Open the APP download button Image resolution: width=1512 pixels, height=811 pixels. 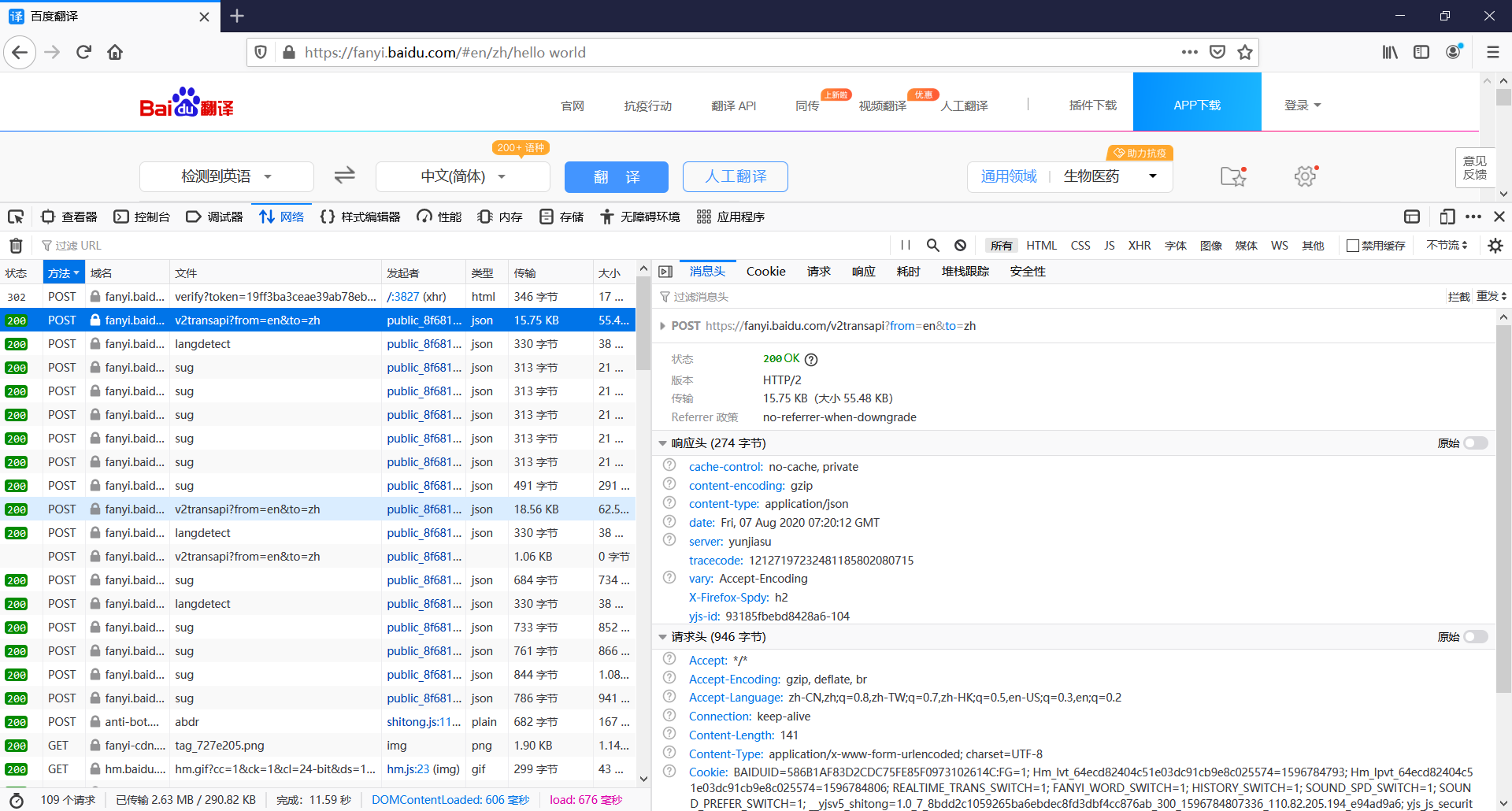tap(1197, 102)
